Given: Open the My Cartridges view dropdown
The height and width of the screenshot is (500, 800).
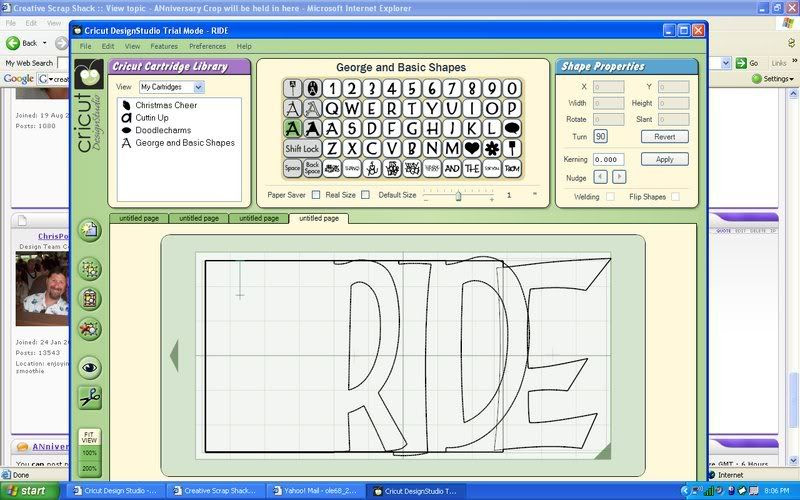Looking at the screenshot, I should (199, 87).
